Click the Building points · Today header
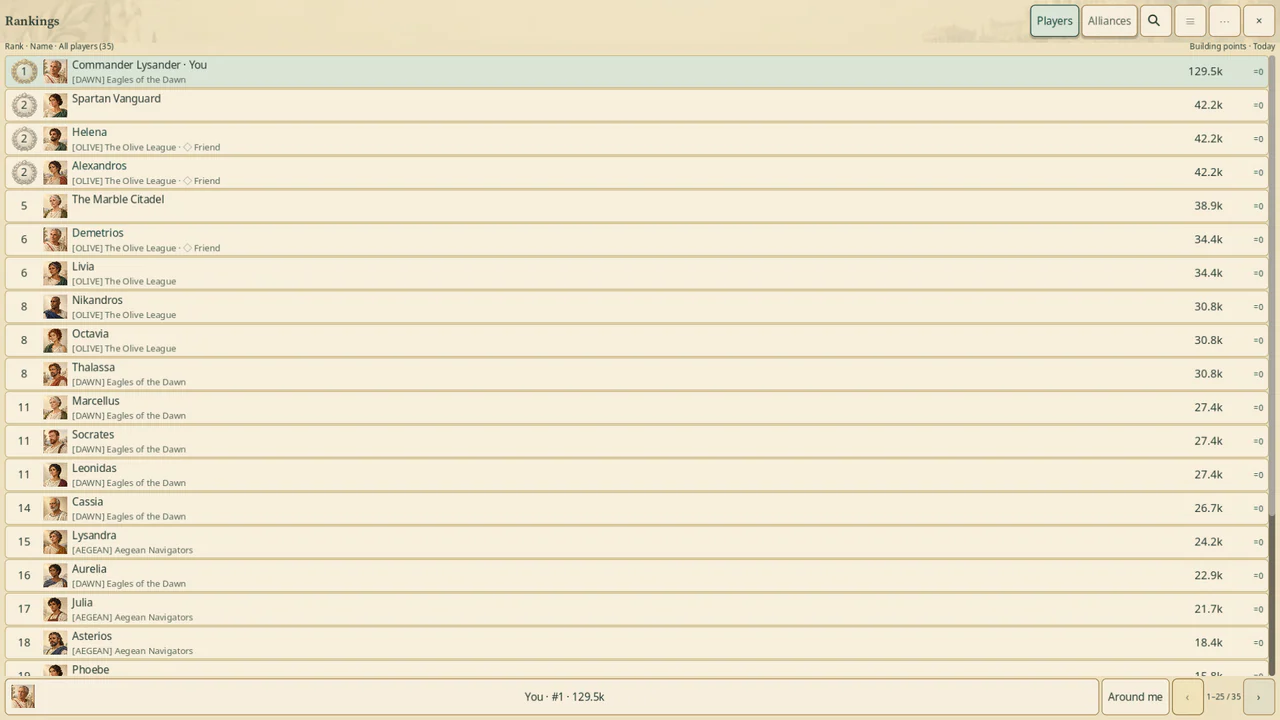The image size is (1280, 720). tap(1232, 47)
